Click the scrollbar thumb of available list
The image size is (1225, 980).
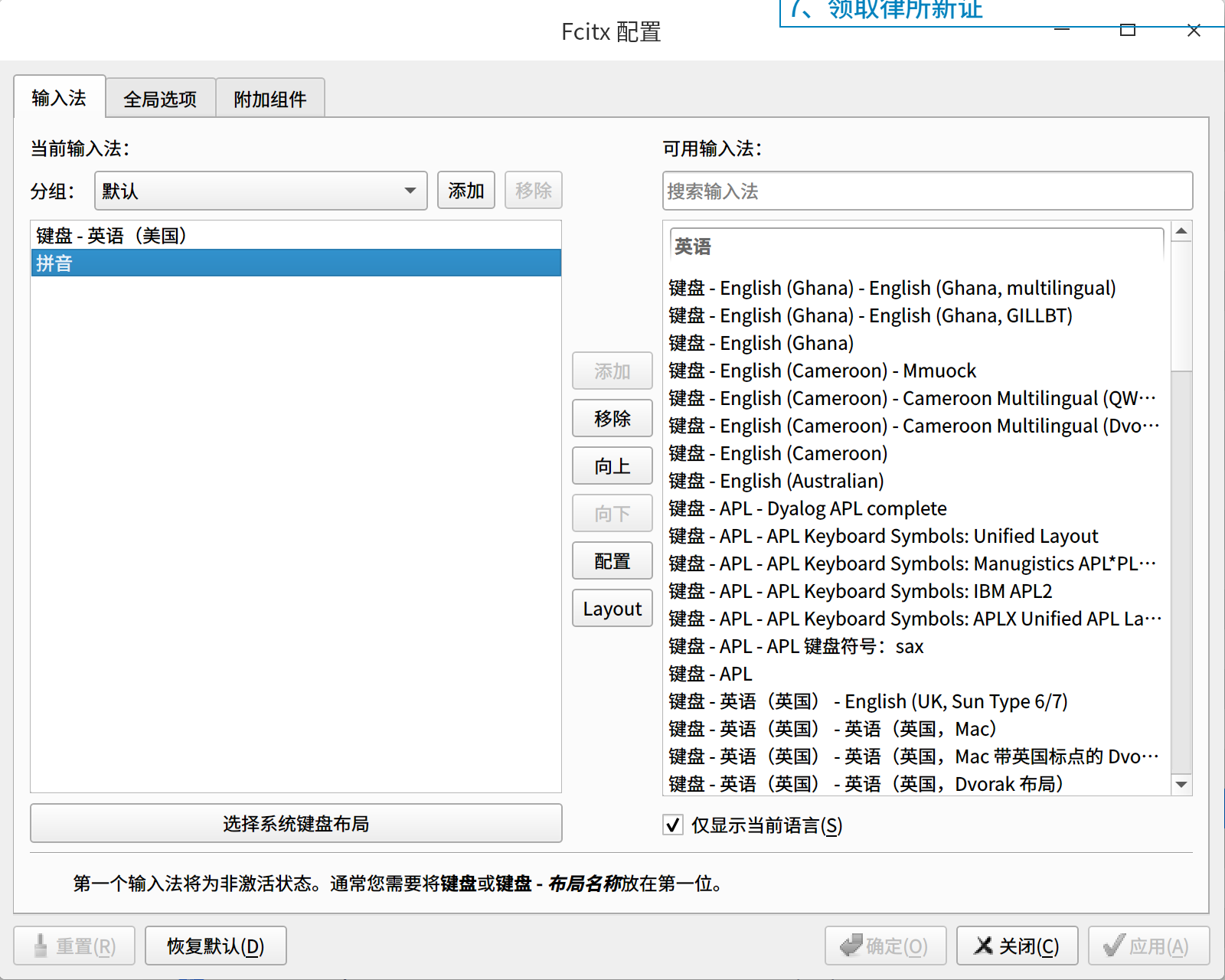click(x=1181, y=306)
